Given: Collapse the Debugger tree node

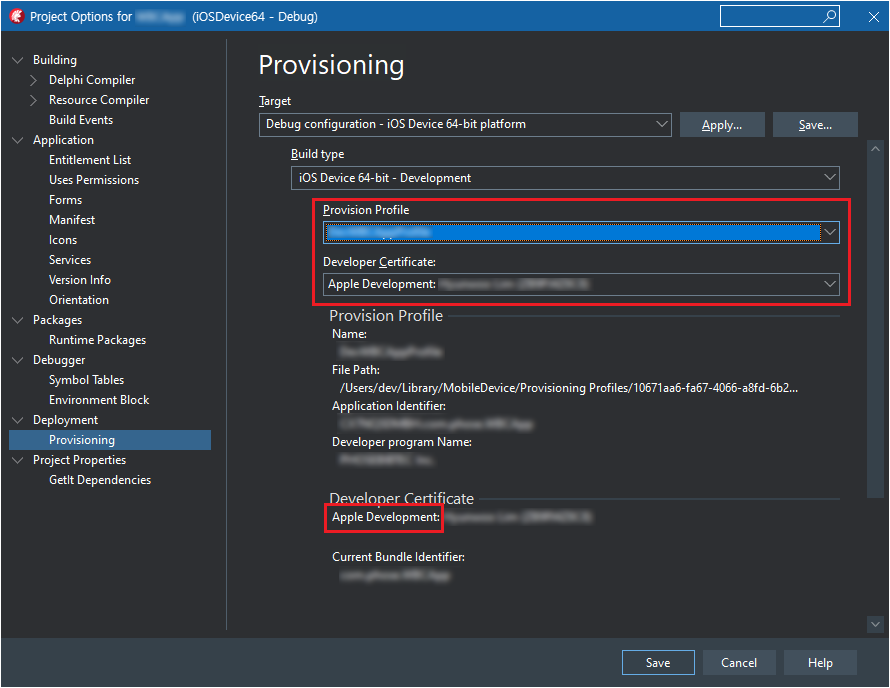Looking at the screenshot, I should coord(18,360).
